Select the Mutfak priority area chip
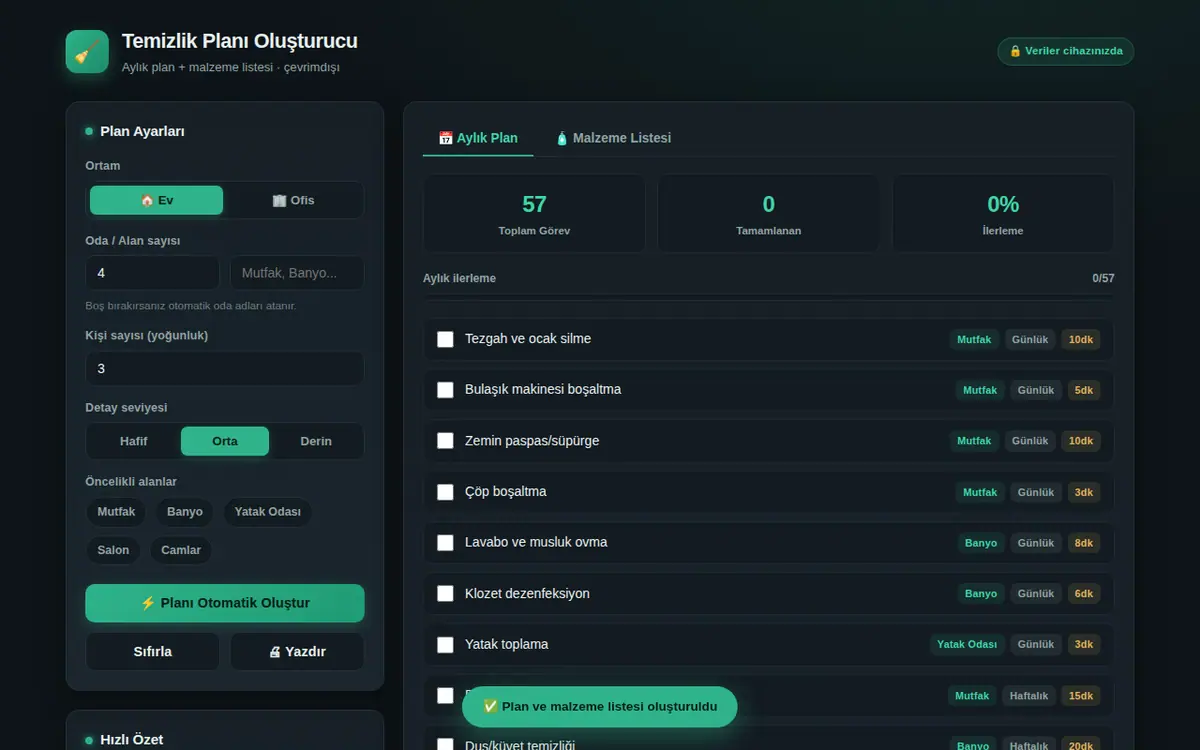This screenshot has width=1200, height=750. click(x=116, y=512)
